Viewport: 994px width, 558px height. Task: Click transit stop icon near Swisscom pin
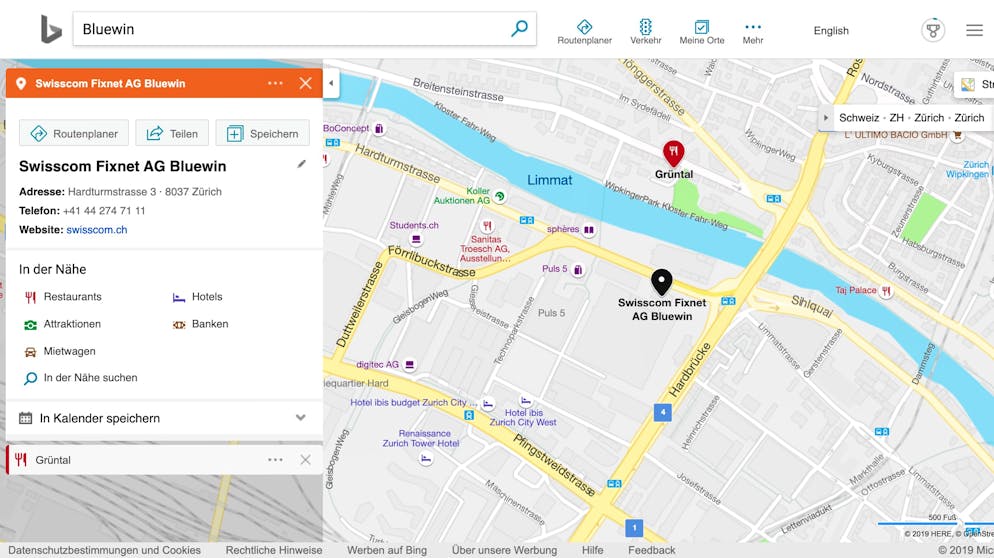click(x=728, y=301)
